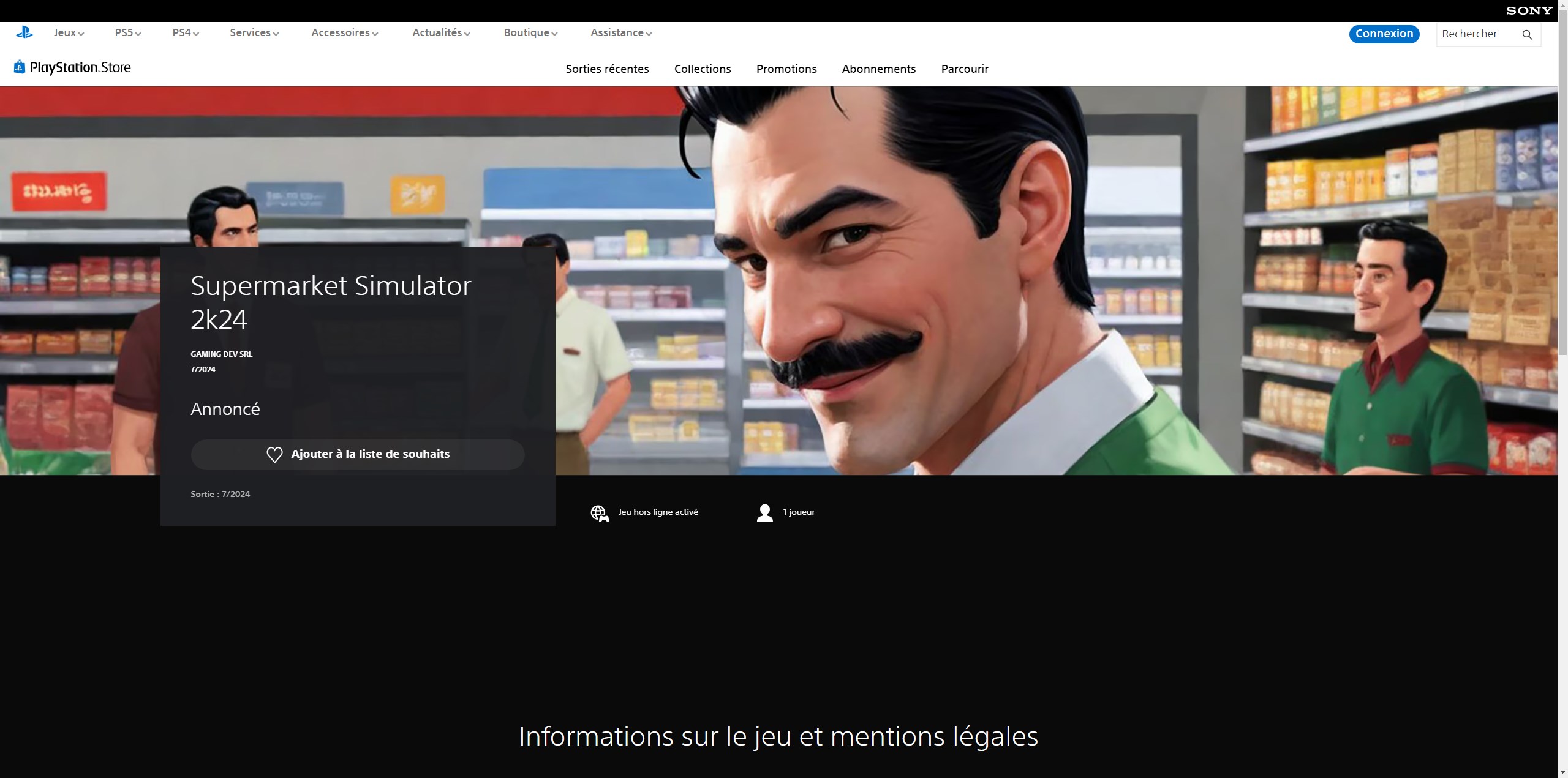Click the globe icon next to Jeu hors ligne activé

coord(600,513)
